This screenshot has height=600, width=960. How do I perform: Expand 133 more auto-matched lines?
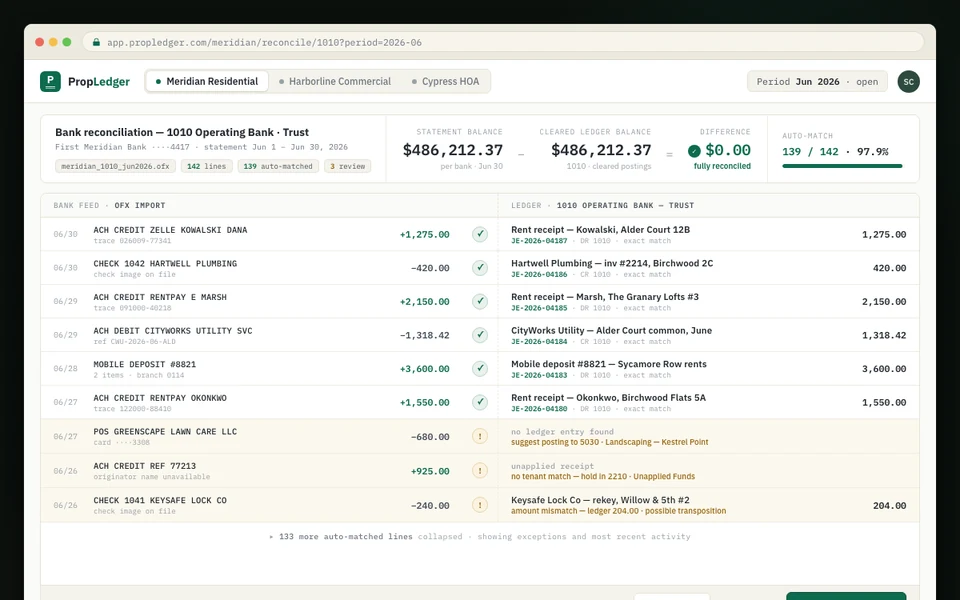pos(479,536)
